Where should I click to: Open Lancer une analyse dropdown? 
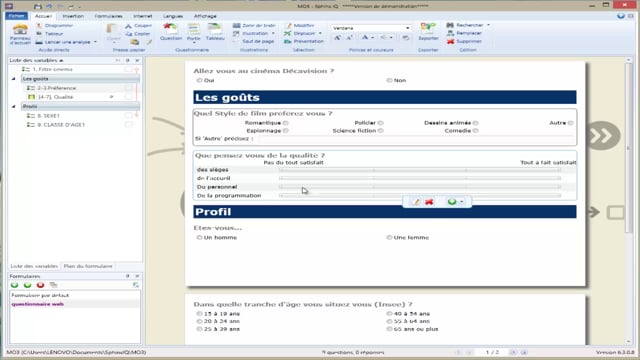(x=95, y=42)
